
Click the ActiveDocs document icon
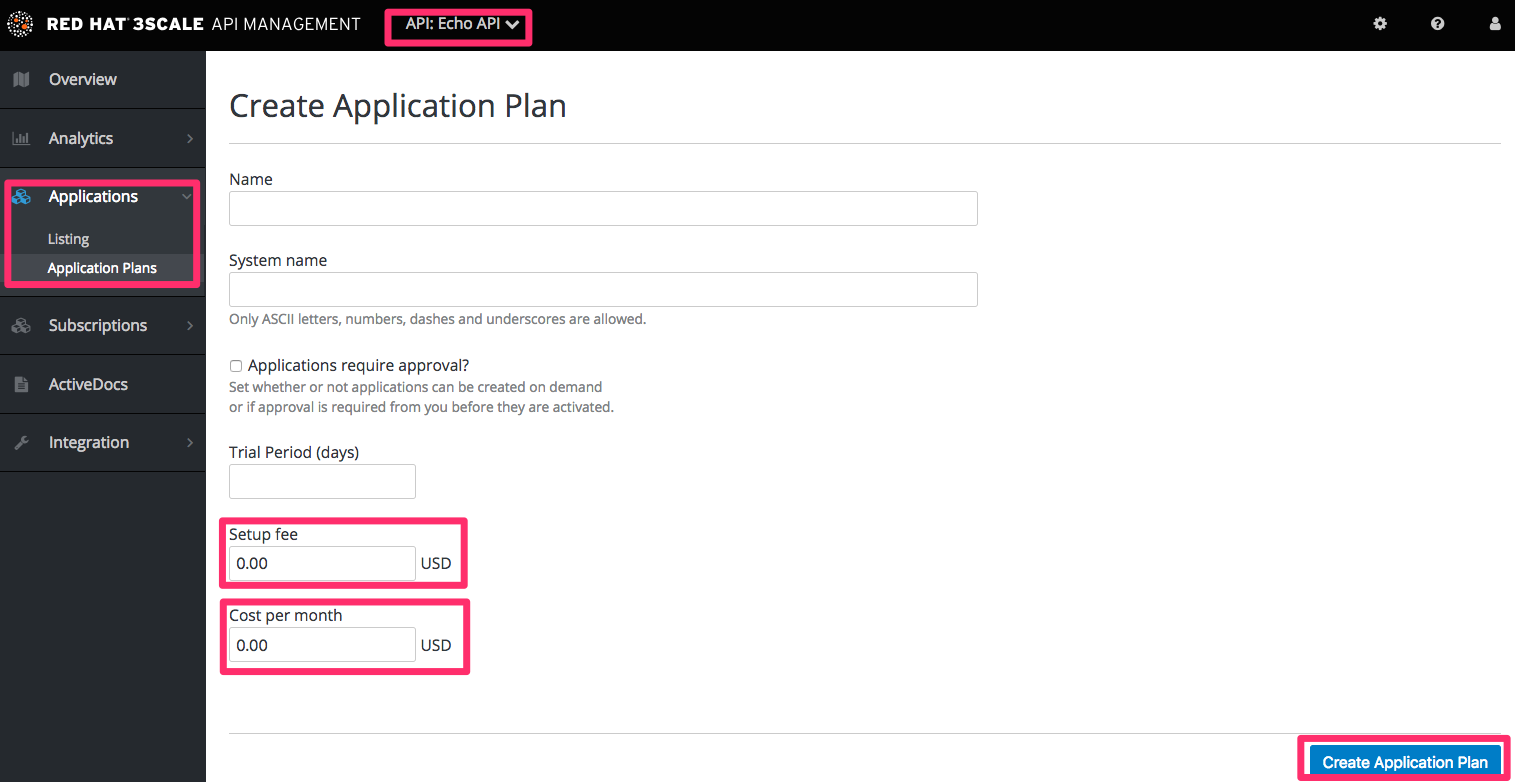(x=21, y=384)
